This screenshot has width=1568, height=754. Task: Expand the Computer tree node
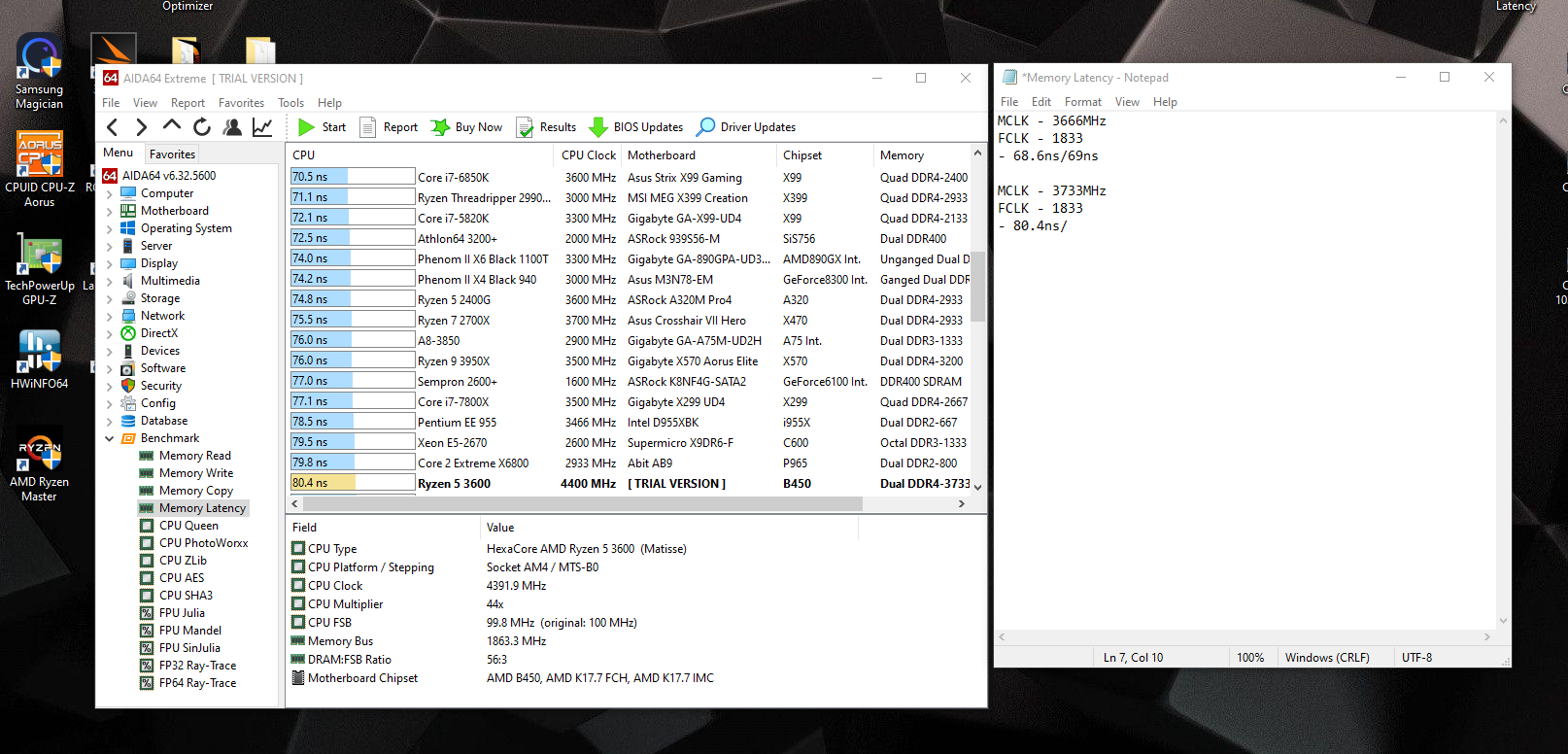(x=109, y=193)
